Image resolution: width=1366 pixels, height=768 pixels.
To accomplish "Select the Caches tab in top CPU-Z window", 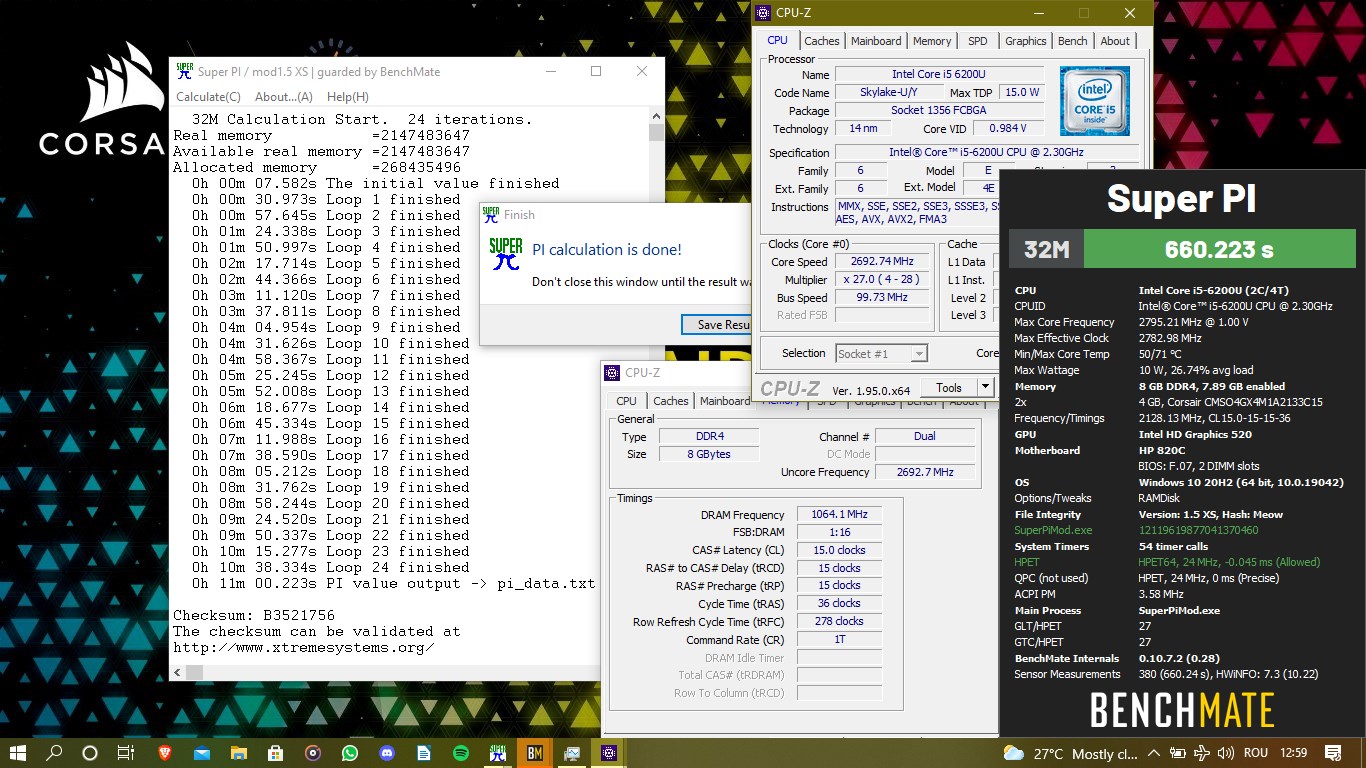I will tap(822, 41).
